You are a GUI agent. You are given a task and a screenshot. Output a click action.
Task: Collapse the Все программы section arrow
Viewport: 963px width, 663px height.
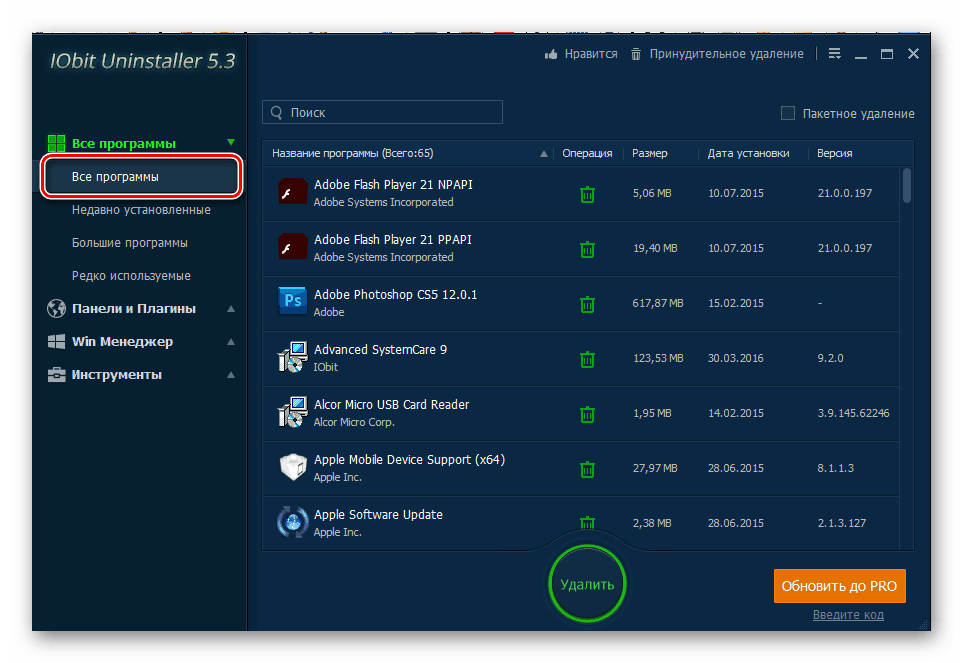coord(231,143)
